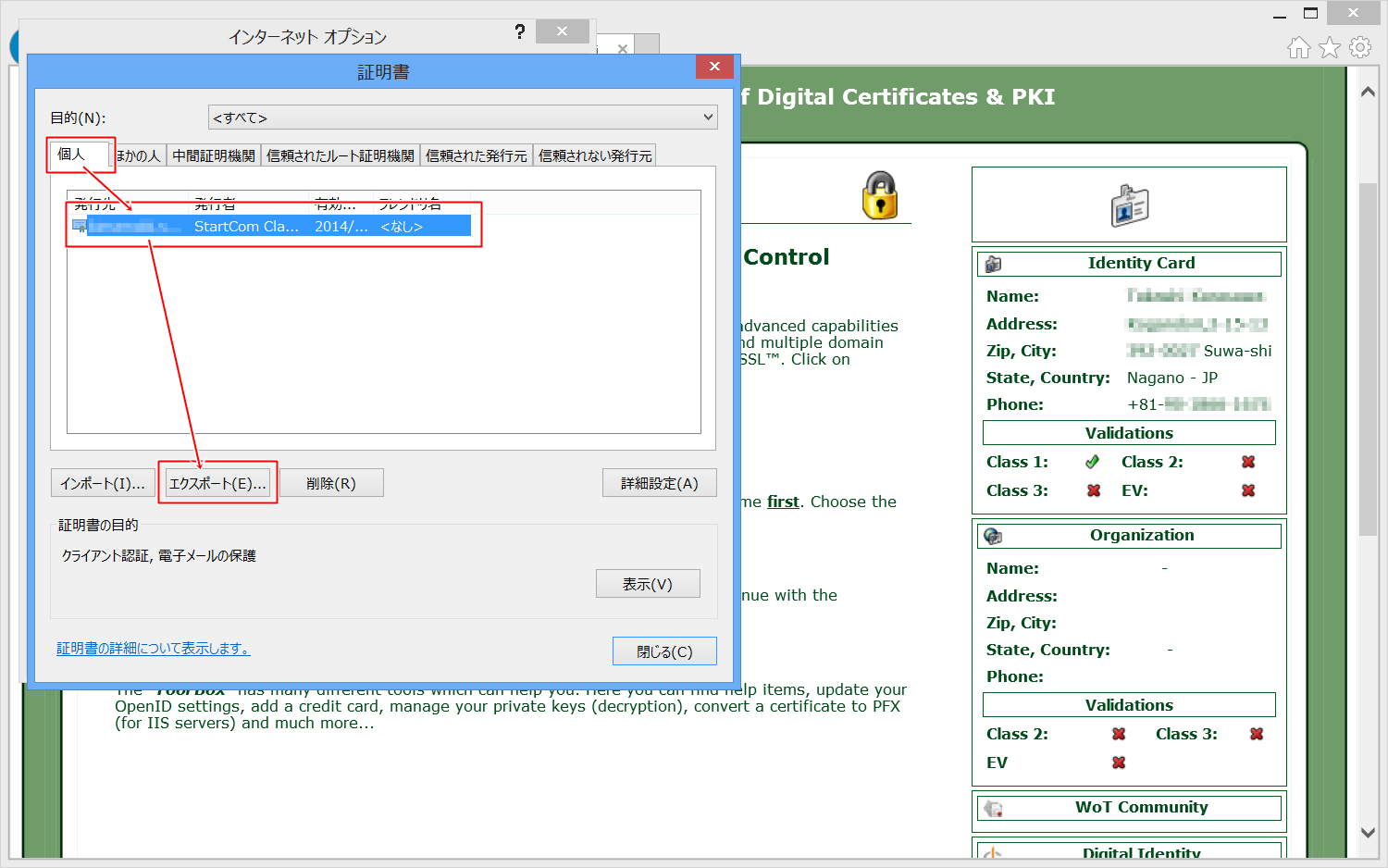Click the help question mark in Internet Options
The image size is (1388, 868).
(x=519, y=32)
